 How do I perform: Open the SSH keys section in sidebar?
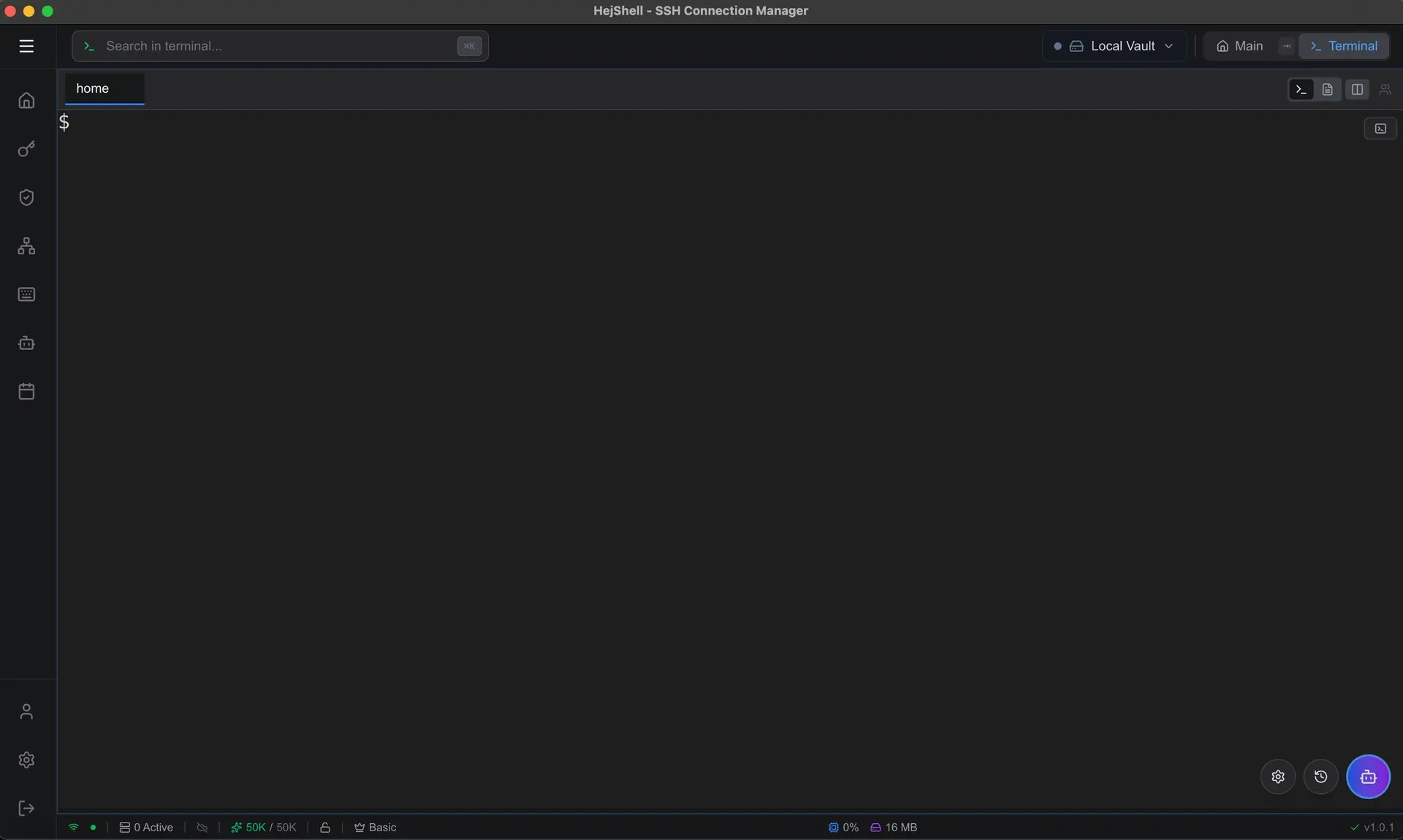pos(26,149)
